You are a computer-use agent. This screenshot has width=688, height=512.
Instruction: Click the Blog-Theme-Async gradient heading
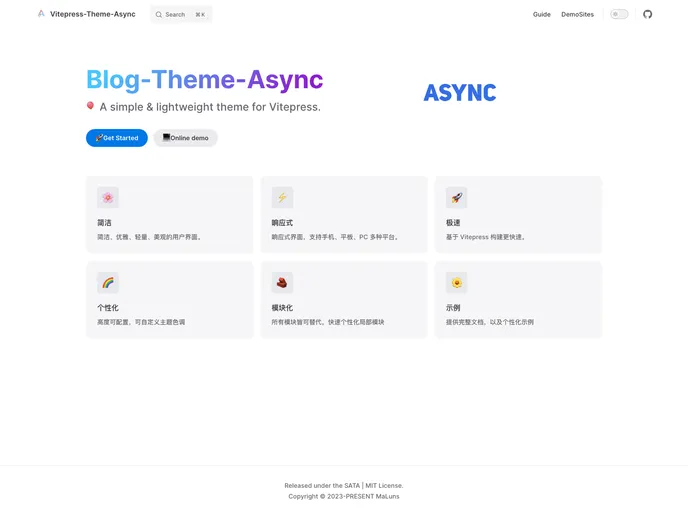click(204, 80)
